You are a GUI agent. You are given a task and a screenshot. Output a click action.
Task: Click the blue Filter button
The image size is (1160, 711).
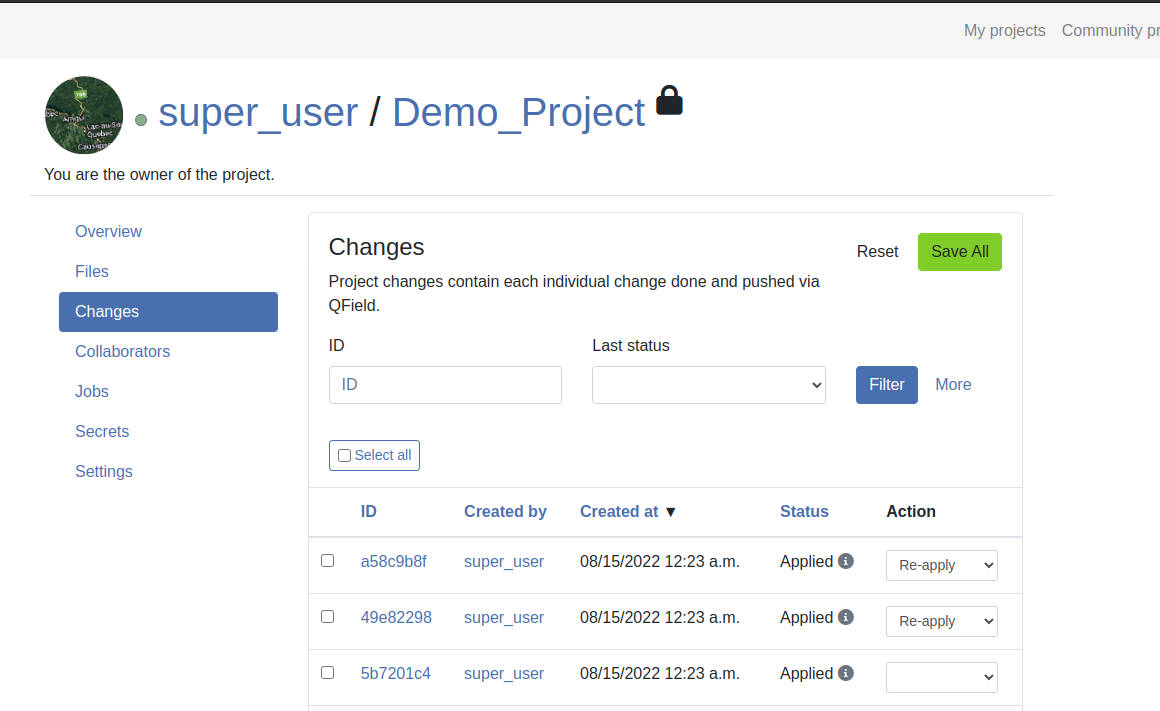click(x=886, y=385)
